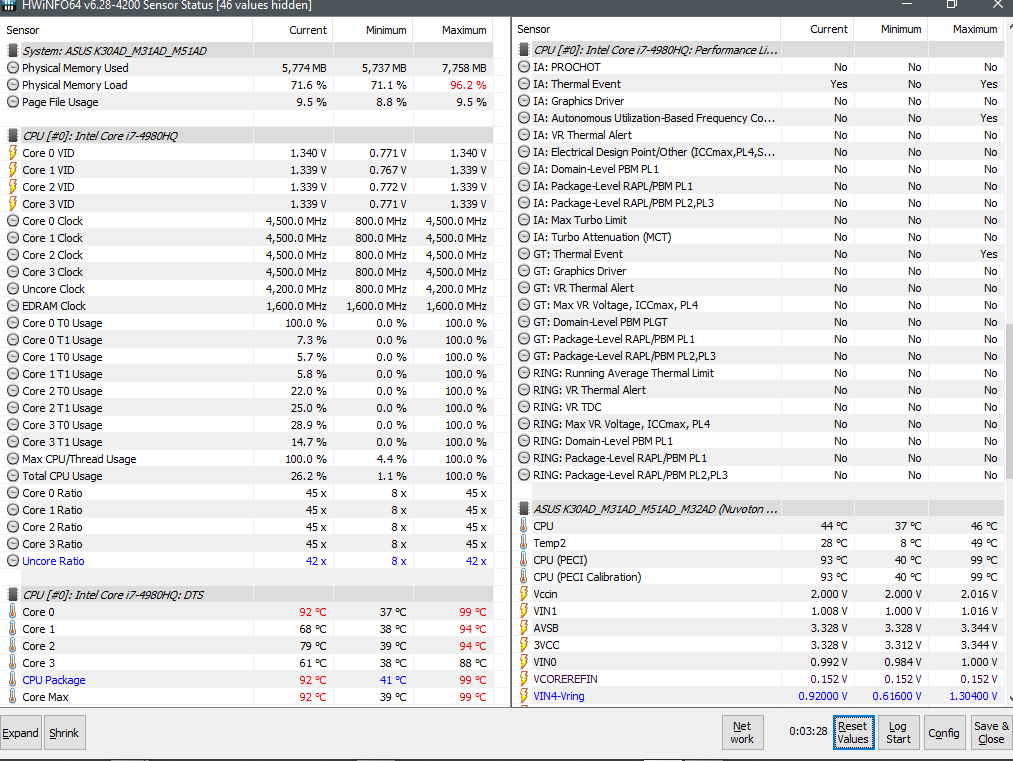The width and height of the screenshot is (1013, 761).
Task: Click the Expand button
Action: click(21, 733)
